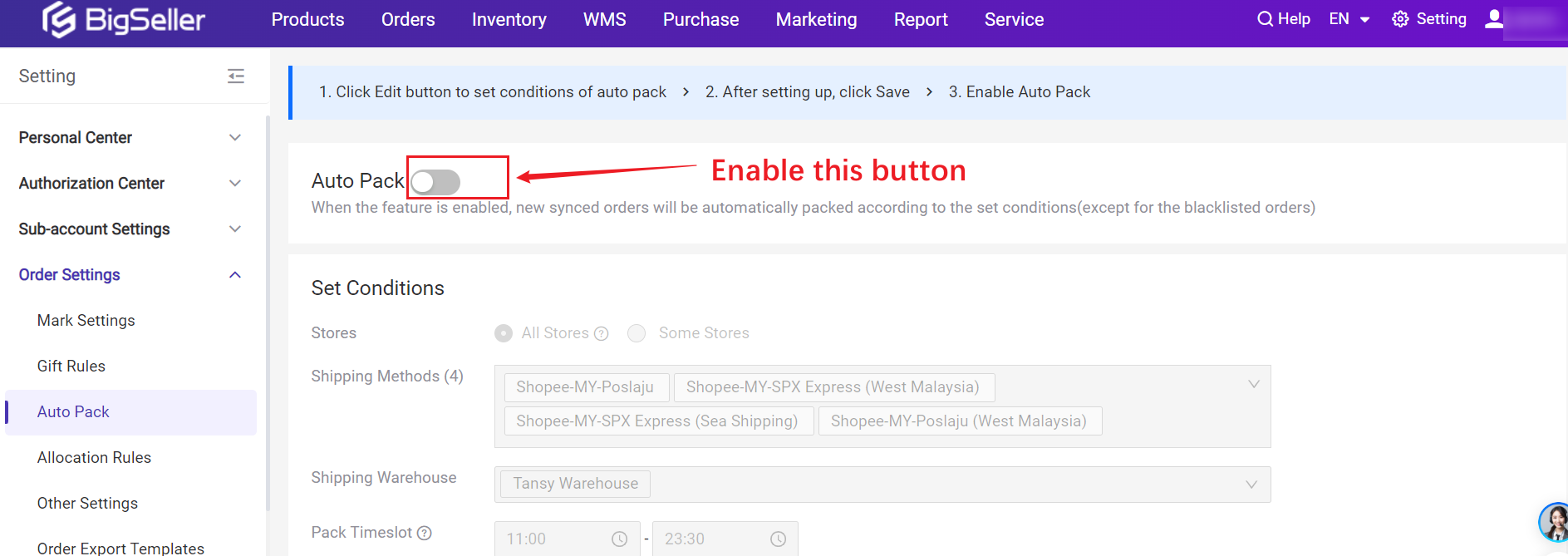The height and width of the screenshot is (556, 1568).
Task: Click the All Stores help question icon
Action: (602, 333)
